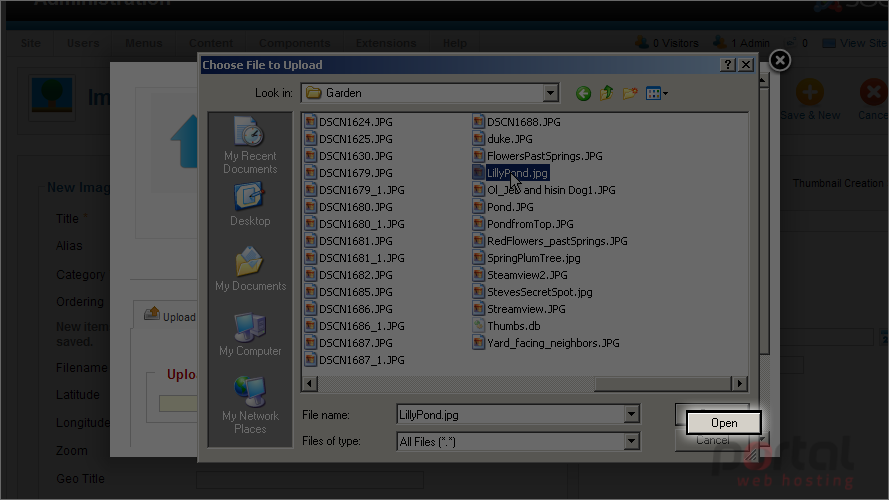Select file DSCN1686.JPG

click(x=348, y=309)
